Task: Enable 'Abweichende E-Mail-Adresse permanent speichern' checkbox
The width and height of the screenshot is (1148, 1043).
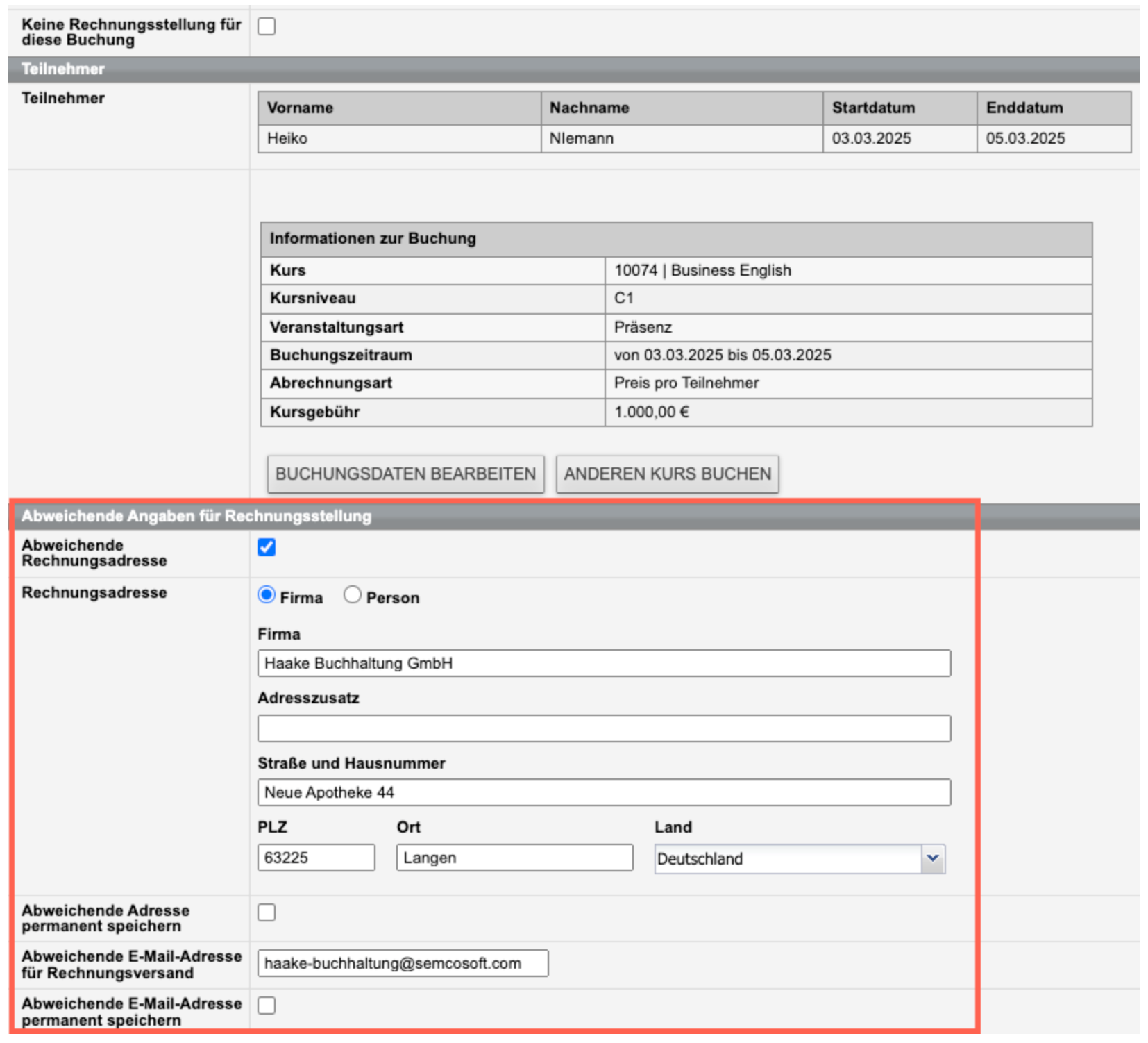Action: tap(267, 1006)
